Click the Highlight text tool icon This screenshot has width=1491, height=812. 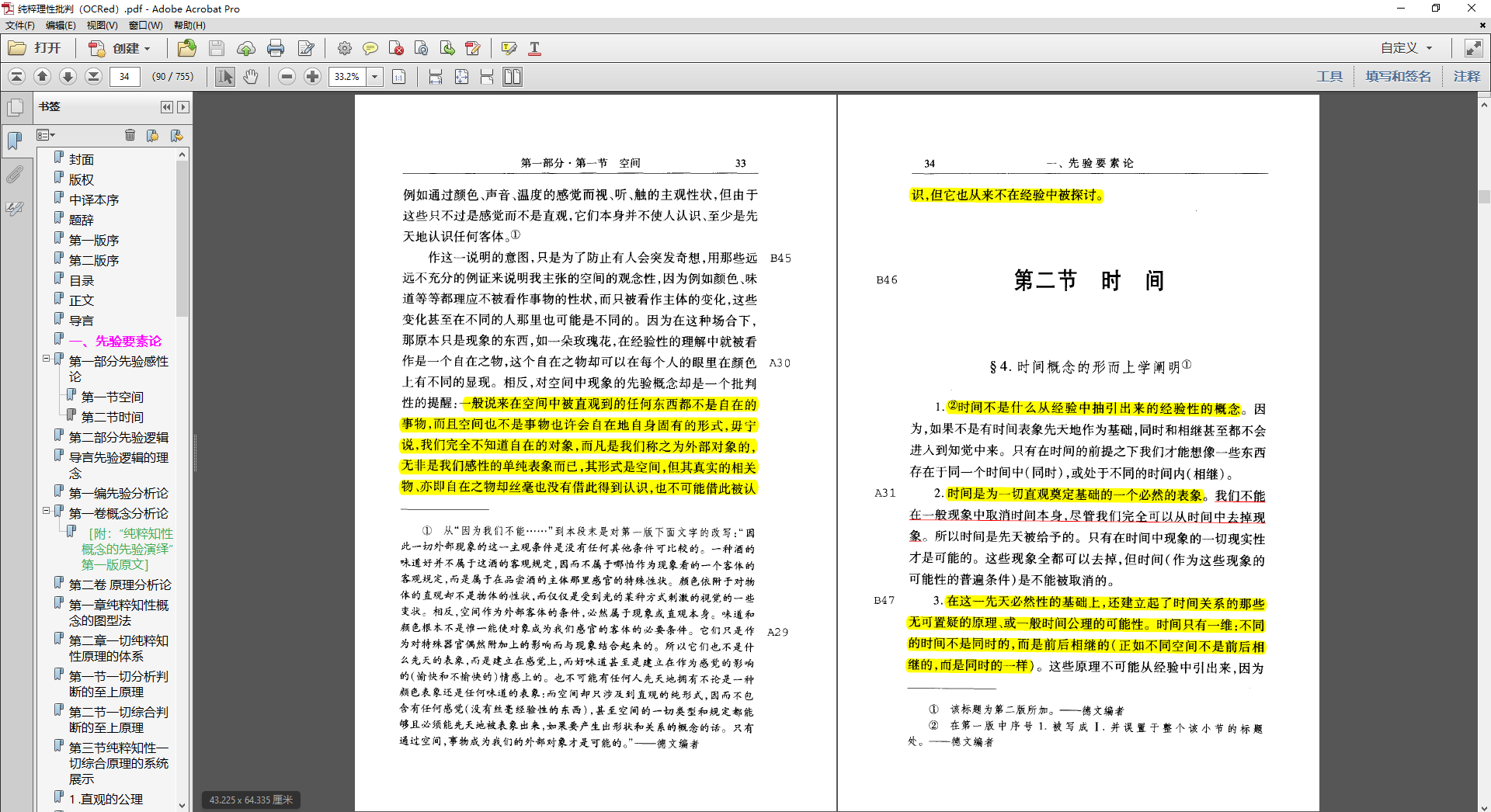[x=509, y=48]
